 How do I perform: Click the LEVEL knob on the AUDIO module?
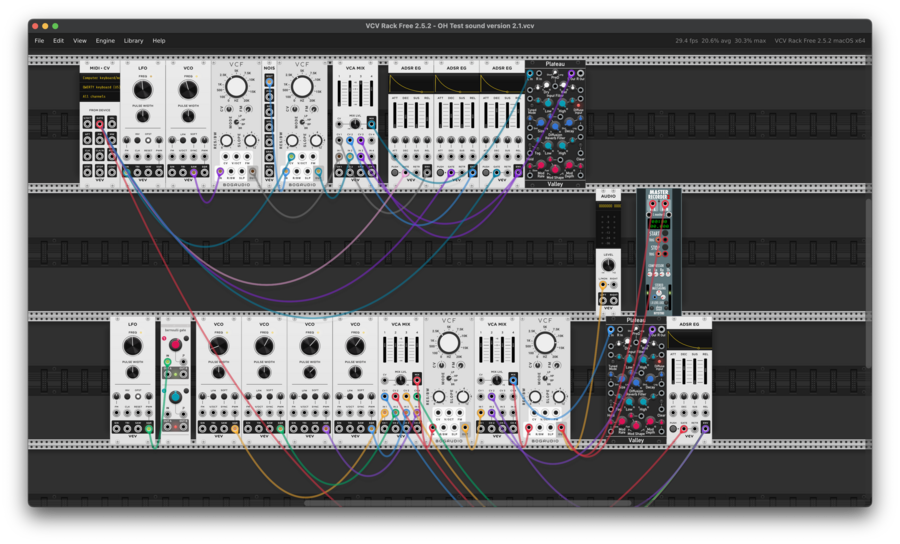(x=608, y=265)
